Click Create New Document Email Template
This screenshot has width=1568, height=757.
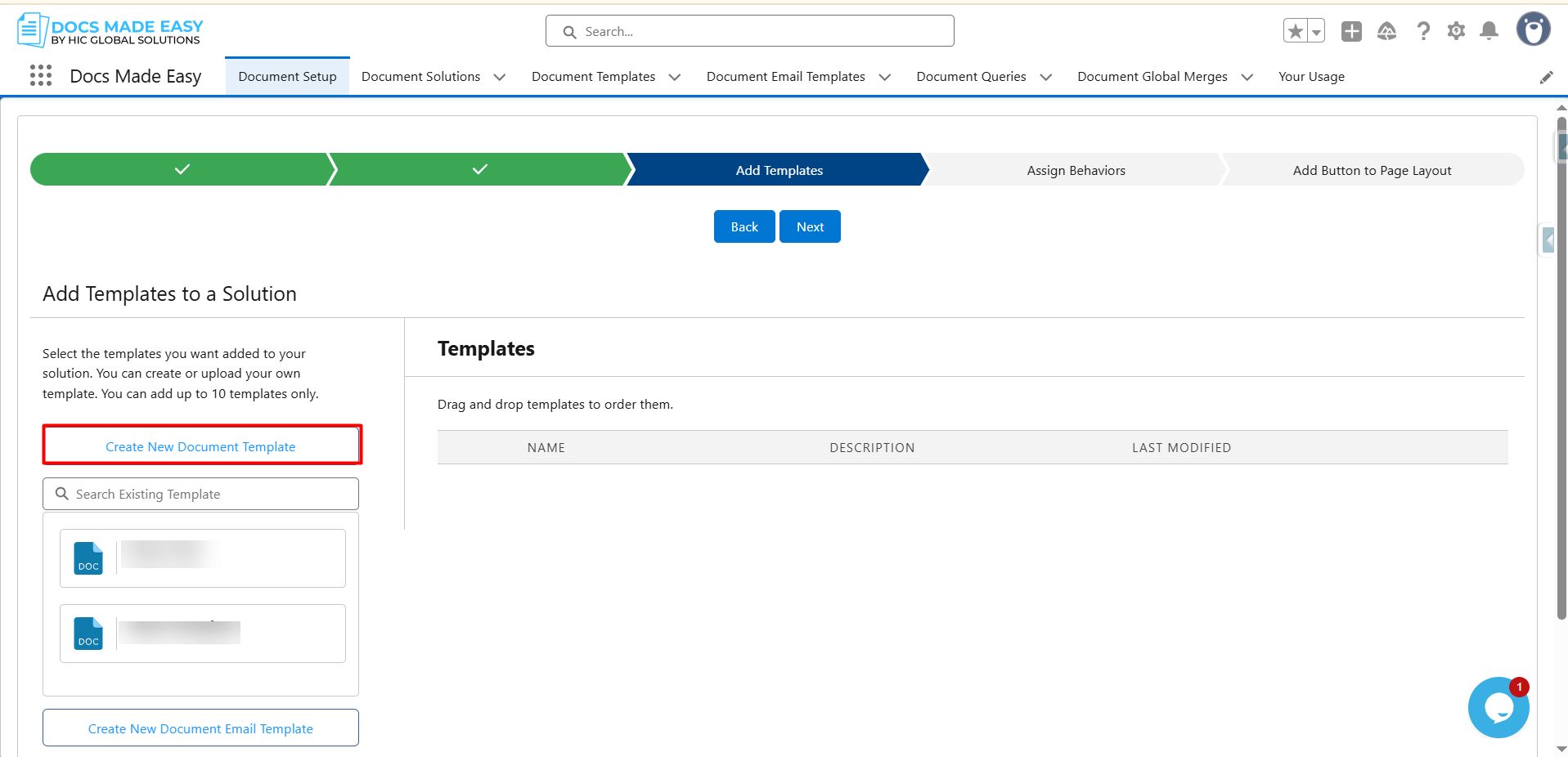201,728
